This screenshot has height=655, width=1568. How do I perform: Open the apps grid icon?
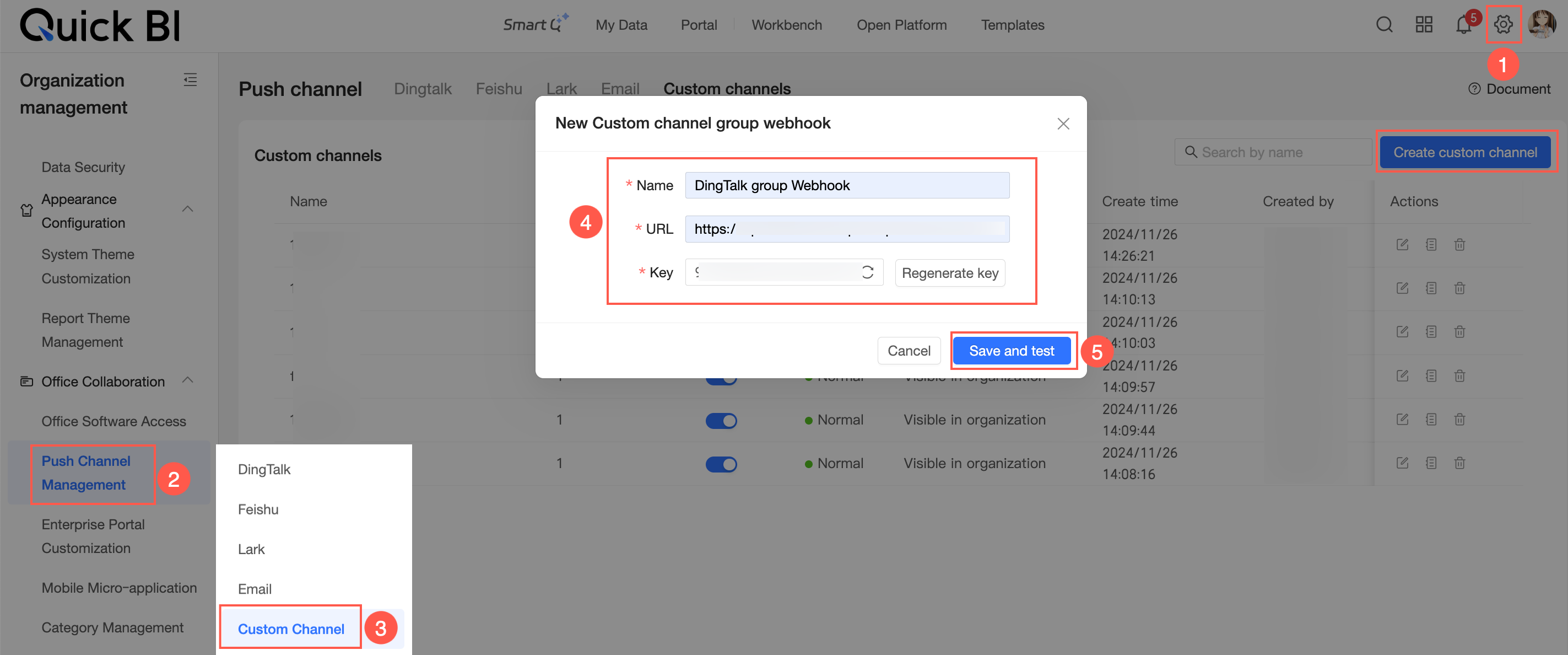pos(1424,25)
